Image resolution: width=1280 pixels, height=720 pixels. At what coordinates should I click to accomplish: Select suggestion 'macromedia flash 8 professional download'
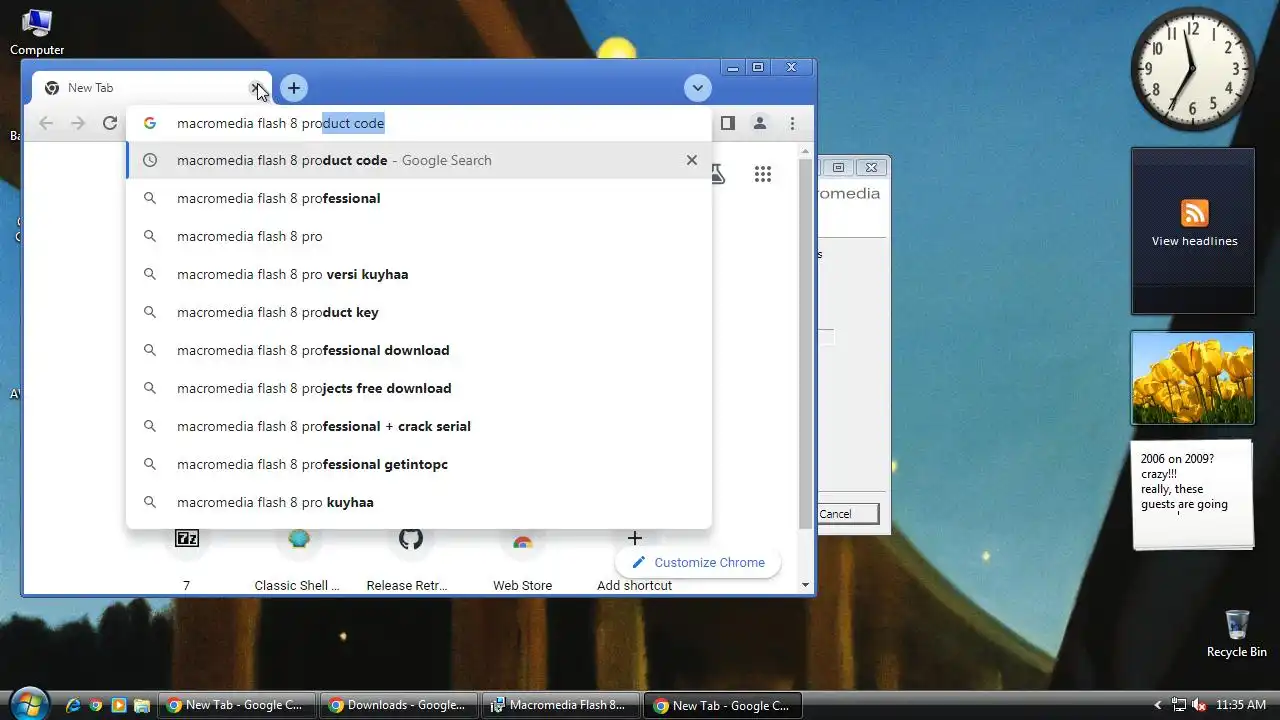(x=419, y=350)
